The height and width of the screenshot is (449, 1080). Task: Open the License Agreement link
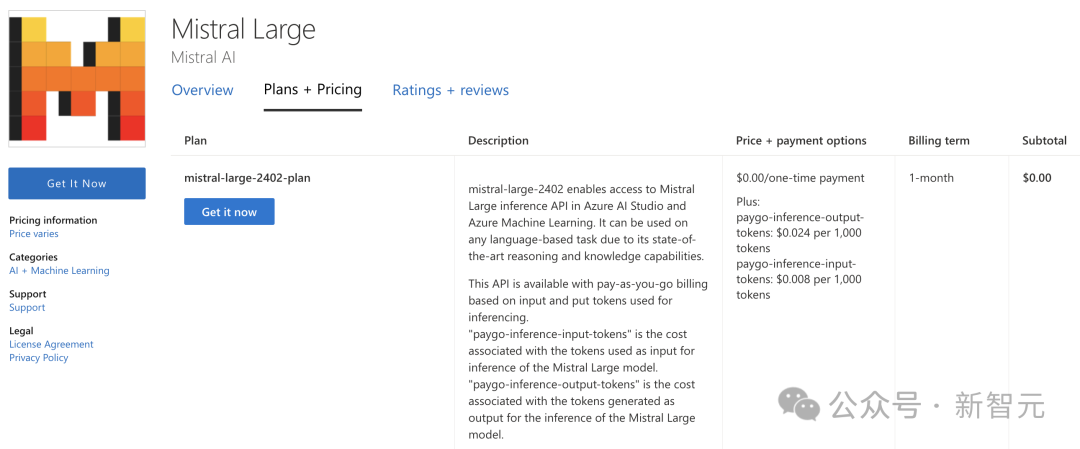click(x=51, y=345)
